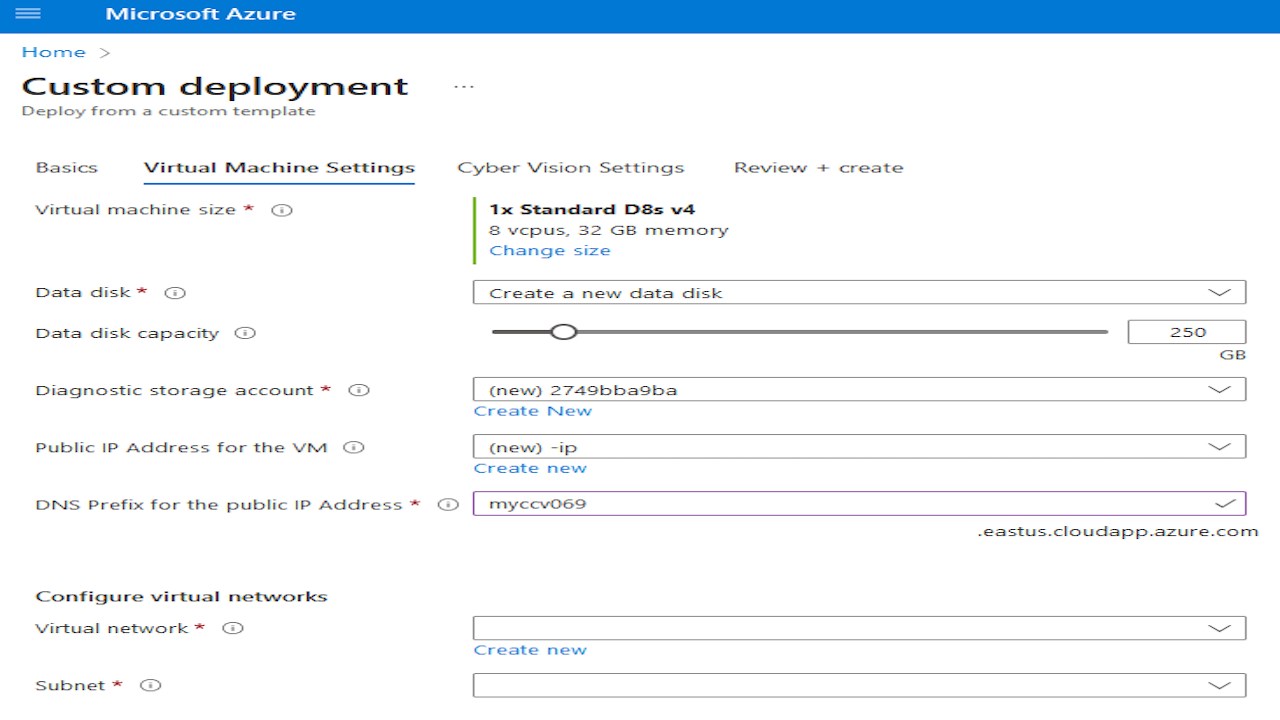
Task: Click the Data disk capacity slider handle
Action: point(564,332)
